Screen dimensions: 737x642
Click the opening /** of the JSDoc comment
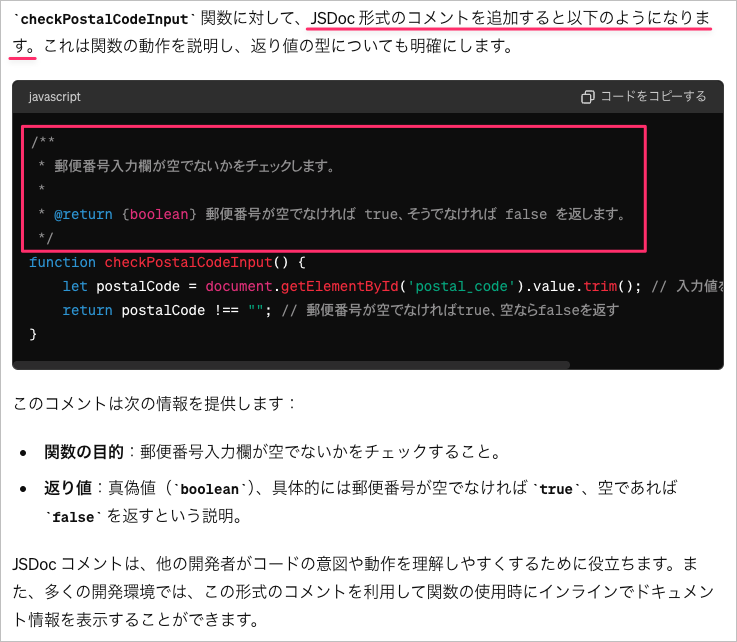43,141
